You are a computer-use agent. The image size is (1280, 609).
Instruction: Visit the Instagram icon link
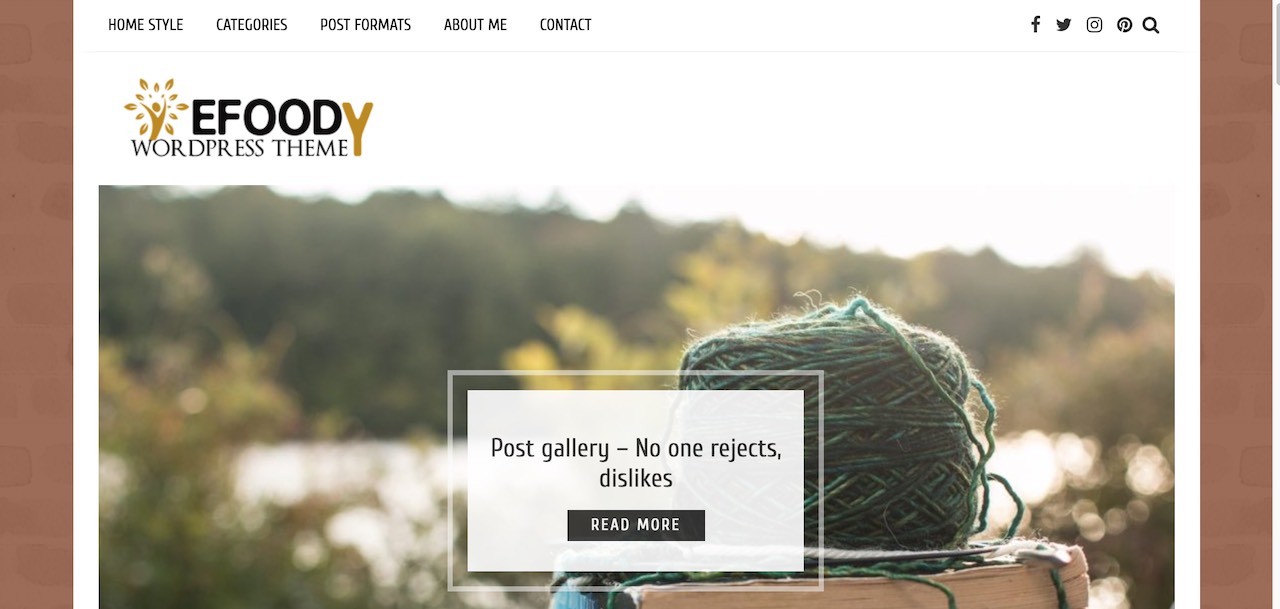coord(1094,25)
